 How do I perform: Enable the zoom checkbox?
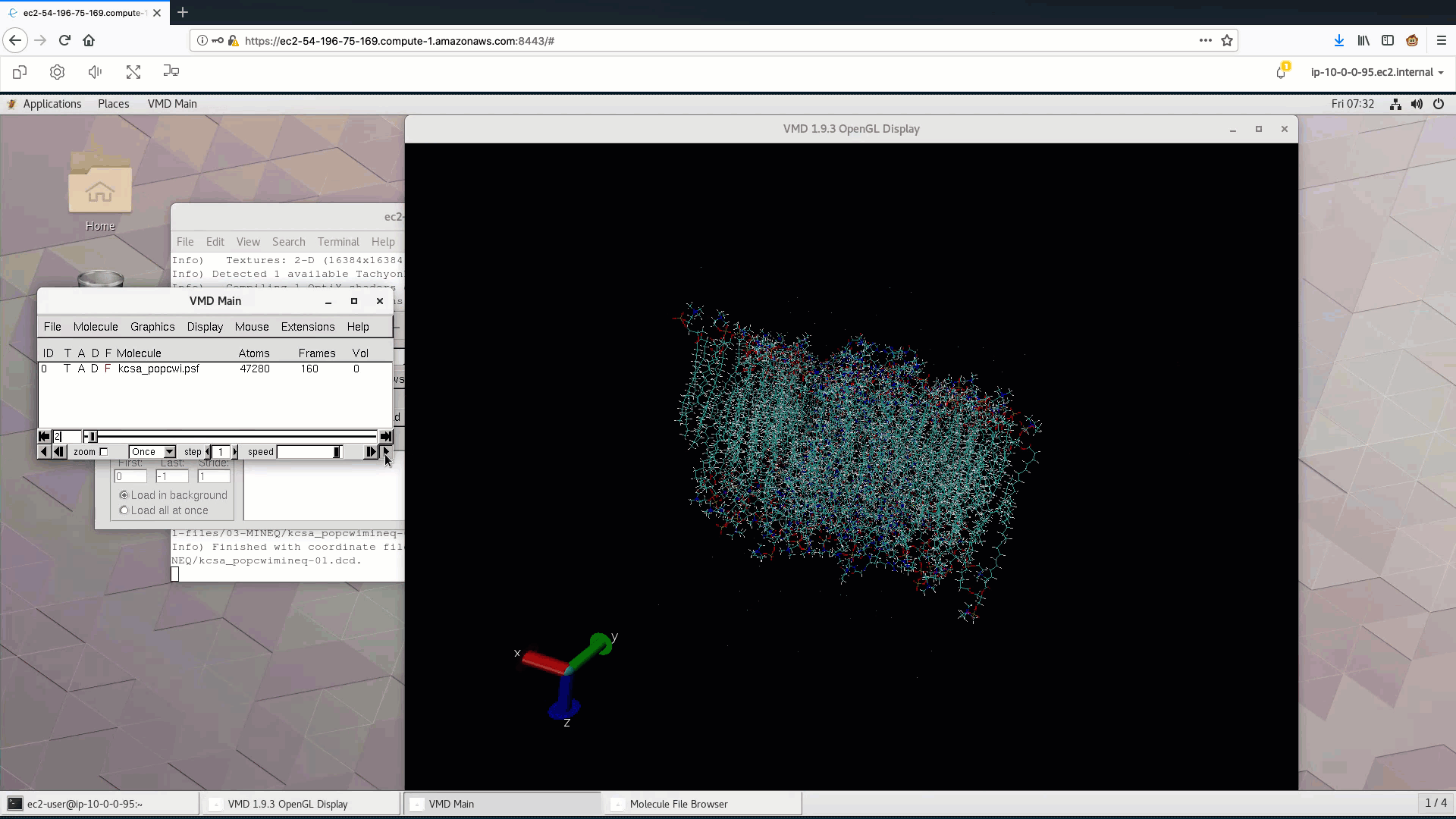(104, 452)
